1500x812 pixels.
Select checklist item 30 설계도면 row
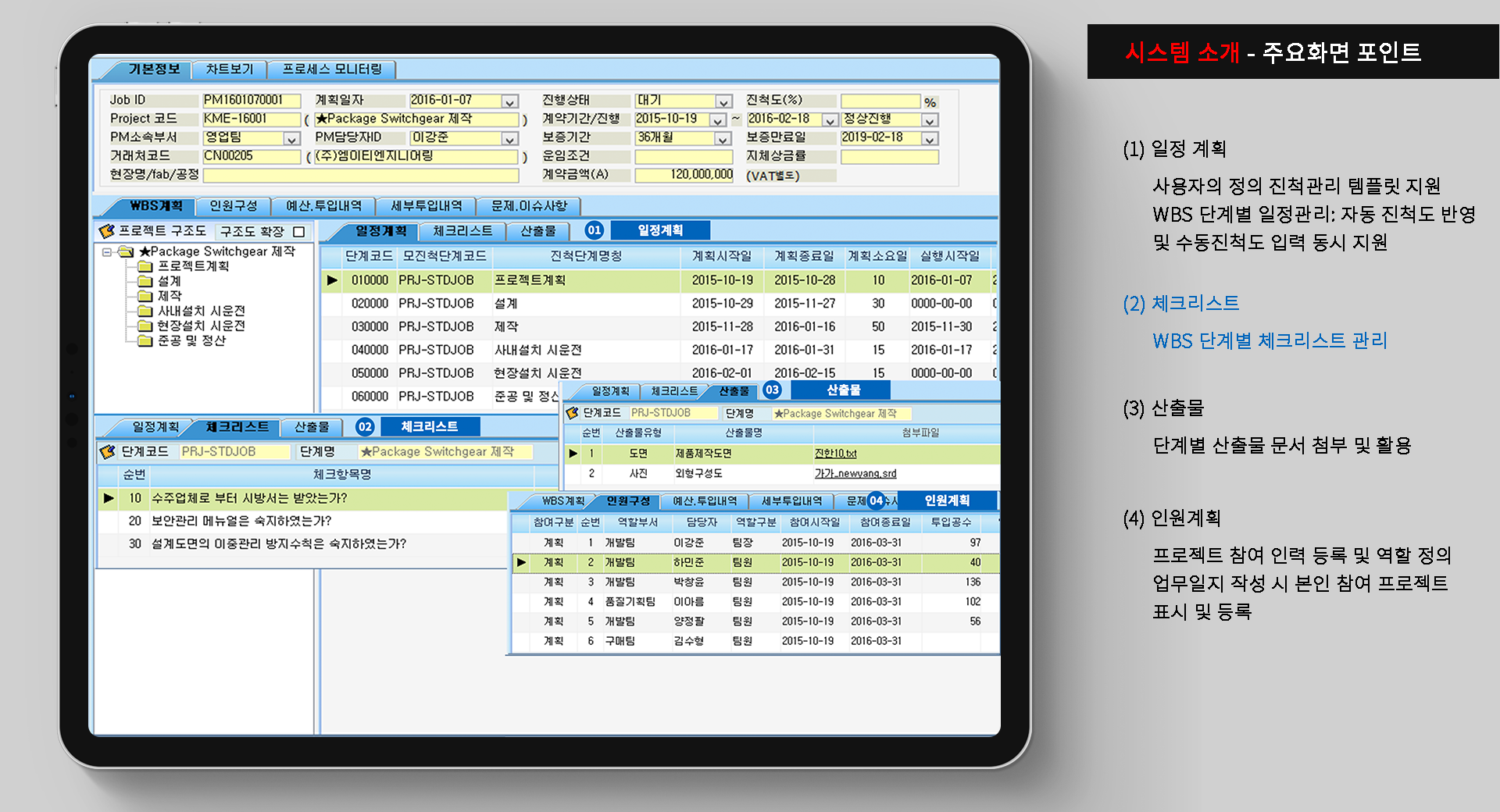click(x=303, y=543)
